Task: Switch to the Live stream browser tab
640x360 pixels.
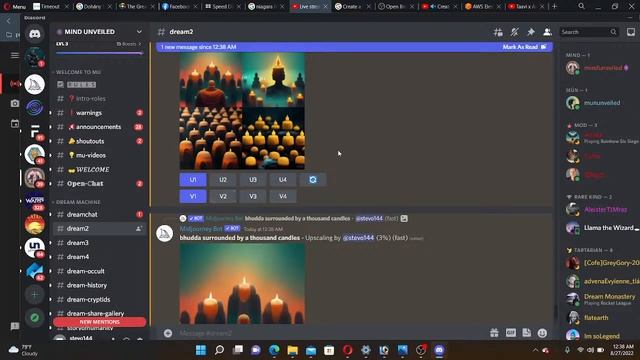Action: pyautogui.click(x=310, y=7)
